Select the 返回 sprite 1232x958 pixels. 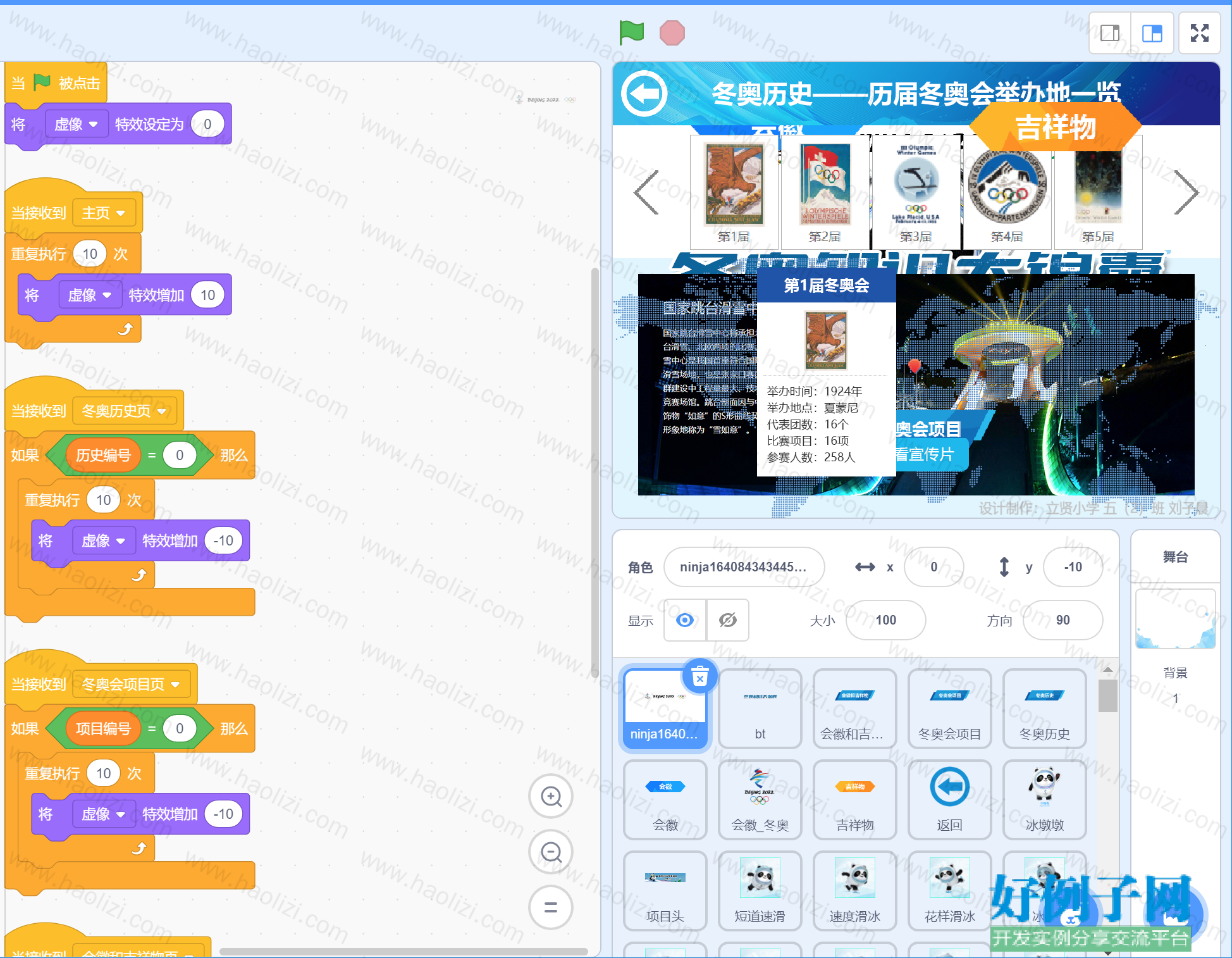point(949,800)
